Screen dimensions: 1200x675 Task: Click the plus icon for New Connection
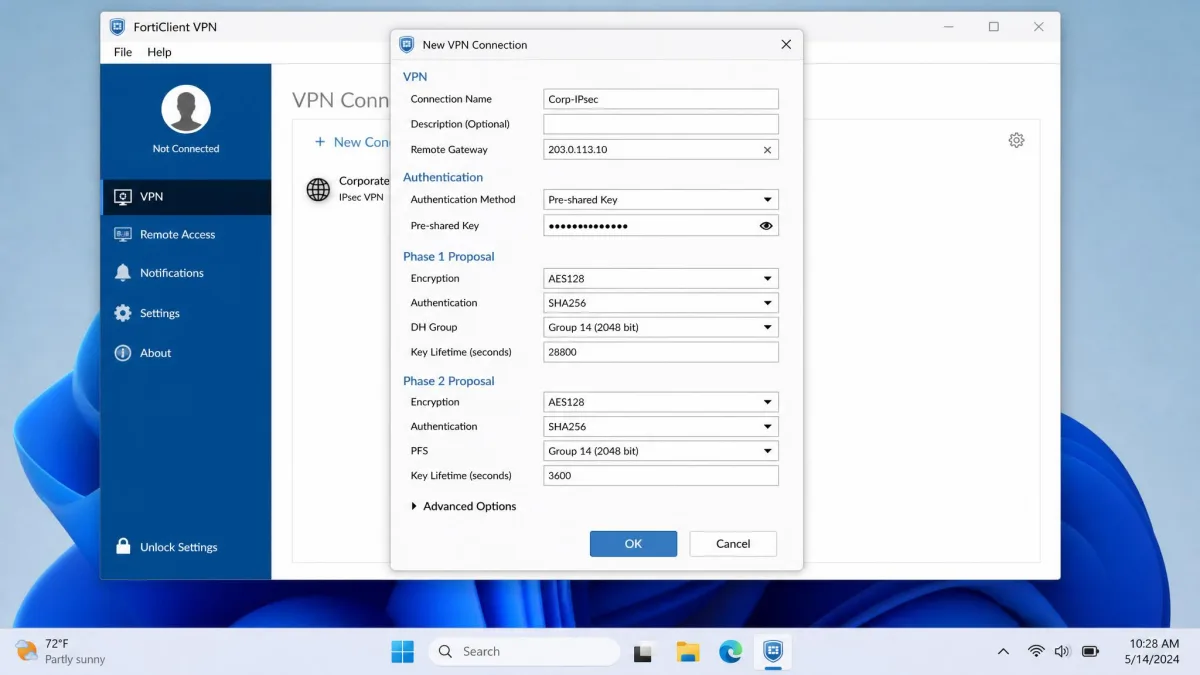pos(320,142)
